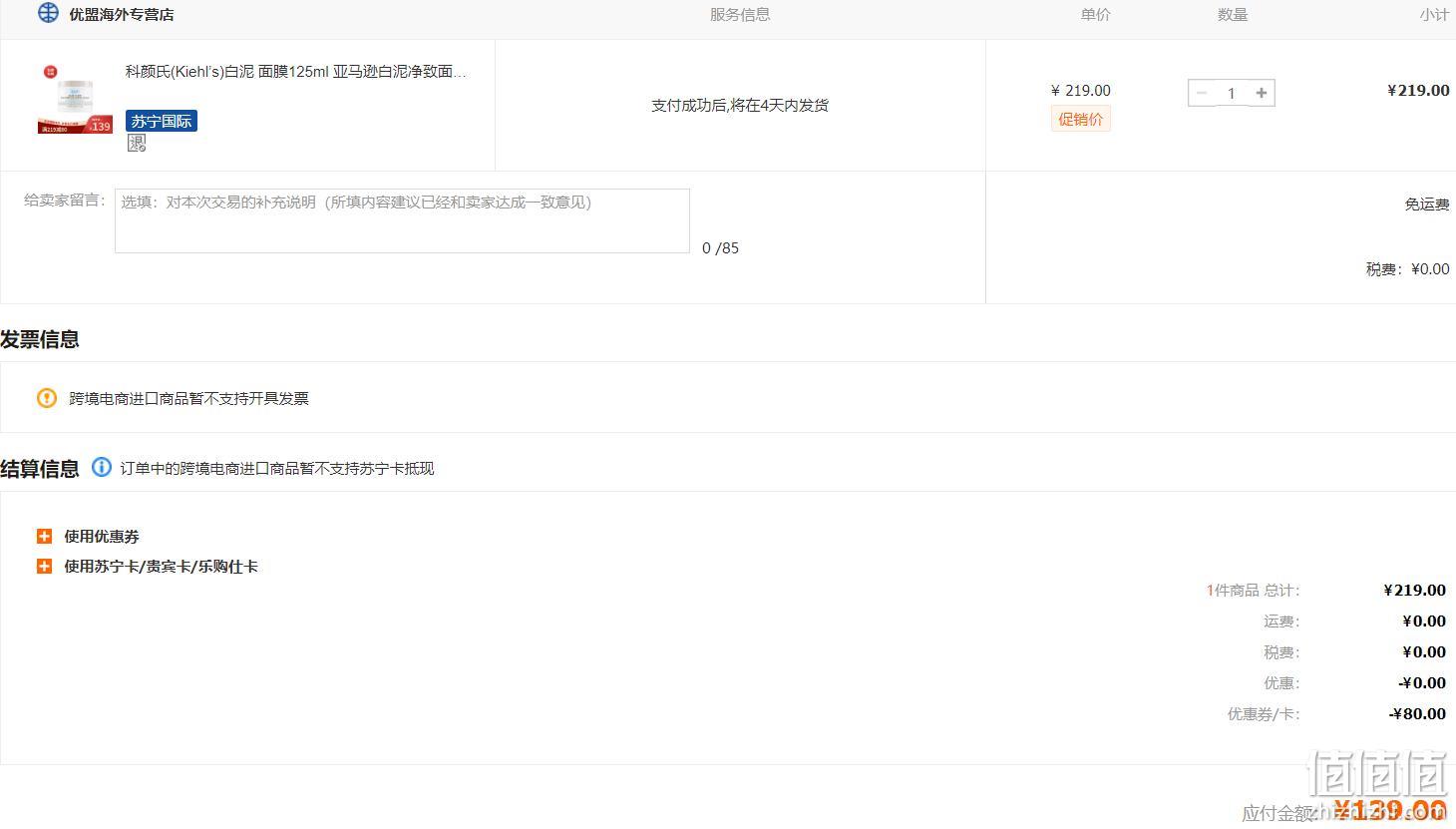Click the 单价 column header
Image resolution: width=1456 pixels, height=829 pixels.
point(1096,15)
